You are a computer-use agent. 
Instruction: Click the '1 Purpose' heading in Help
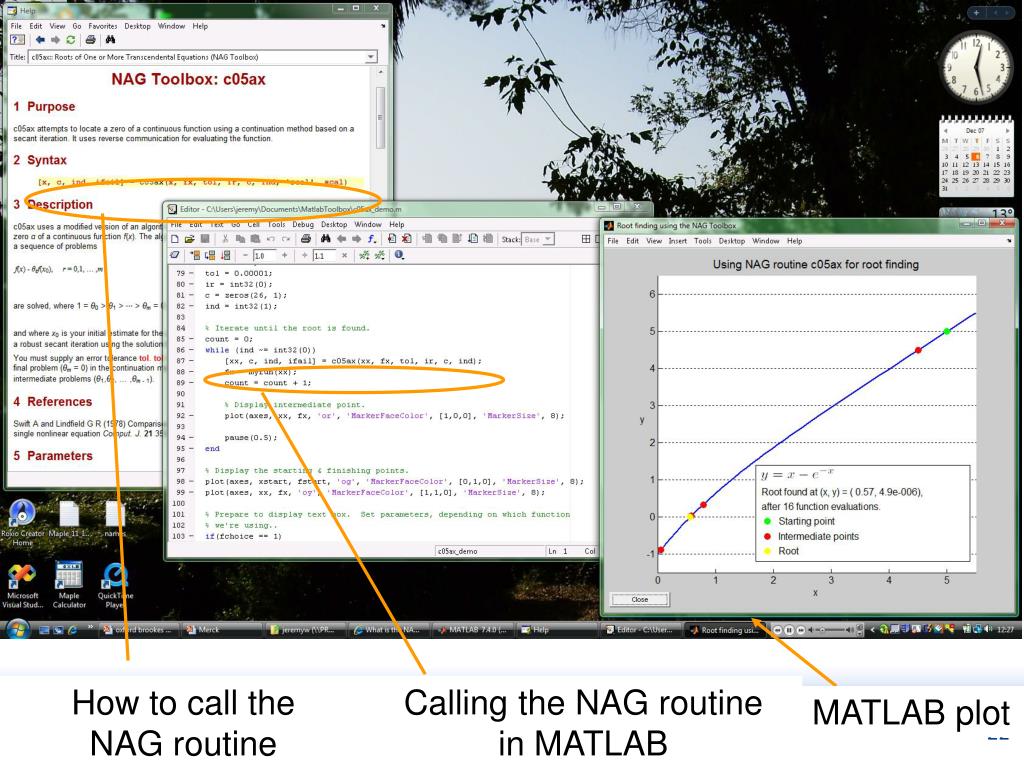click(44, 106)
